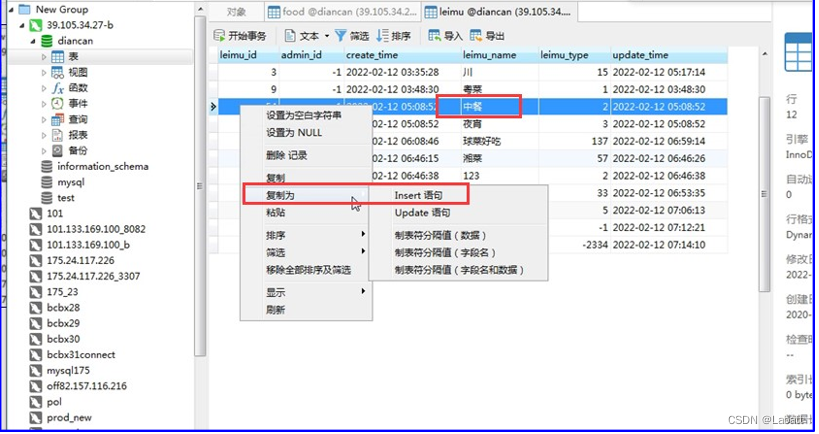Click the table grid vertical scrollbar
The width and height of the screenshot is (819, 434).
(x=764, y=193)
